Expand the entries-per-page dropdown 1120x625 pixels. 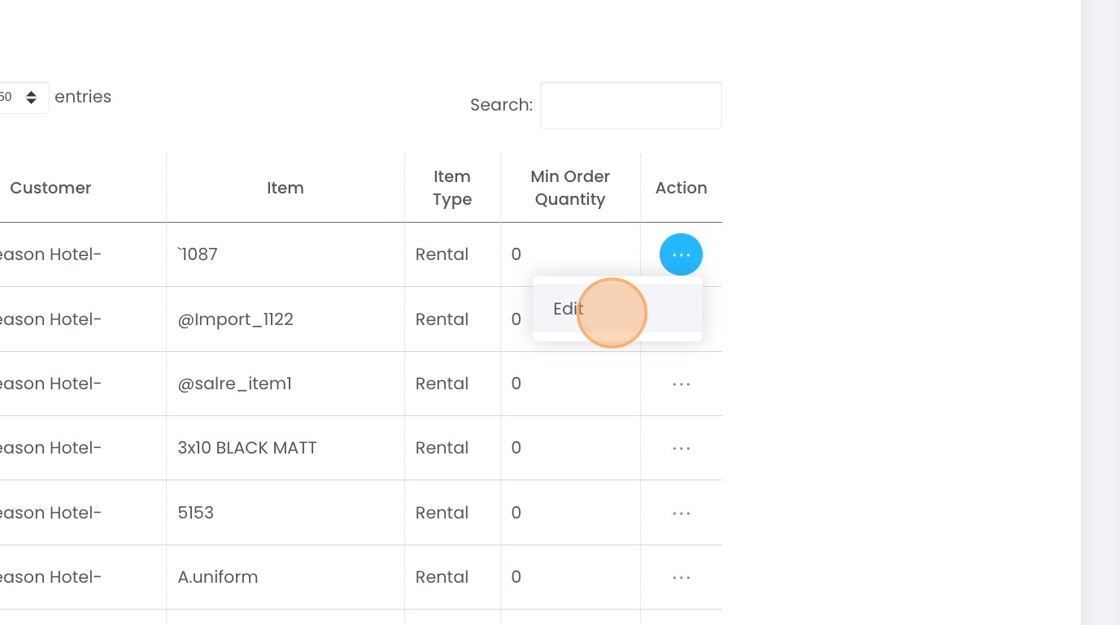coord(22,97)
